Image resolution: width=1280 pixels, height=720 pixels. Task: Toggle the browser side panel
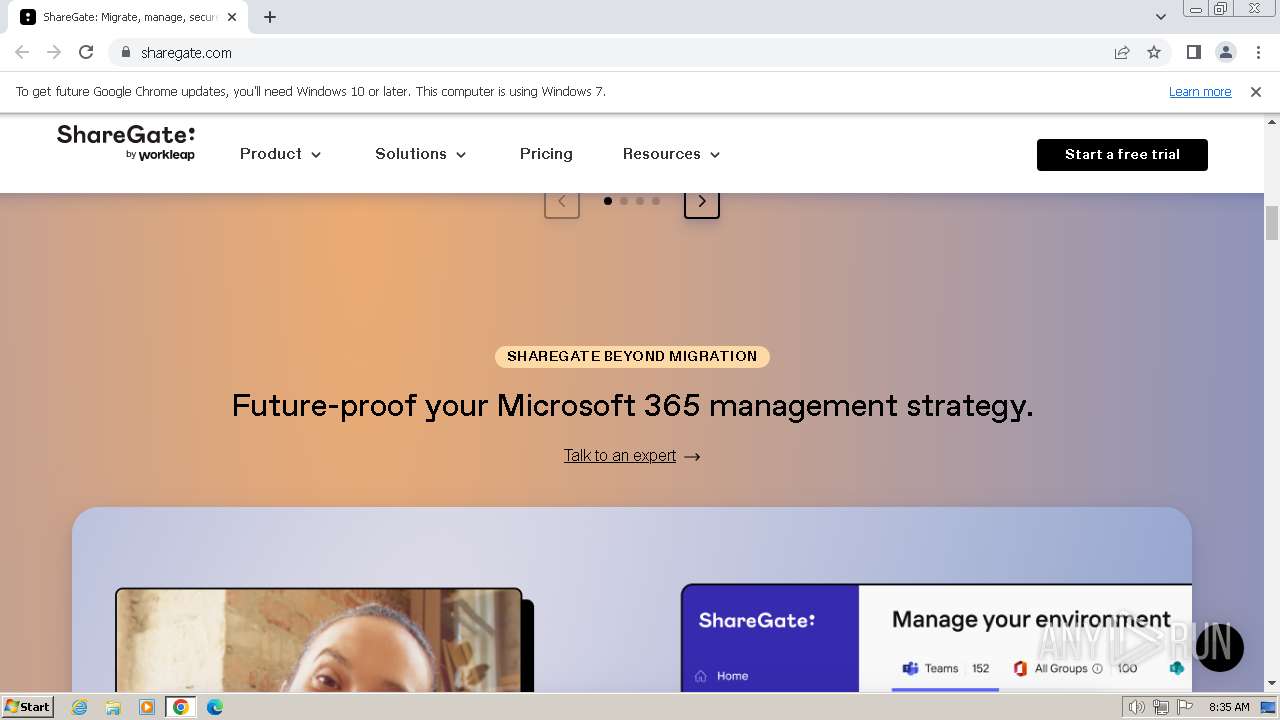pos(1193,53)
